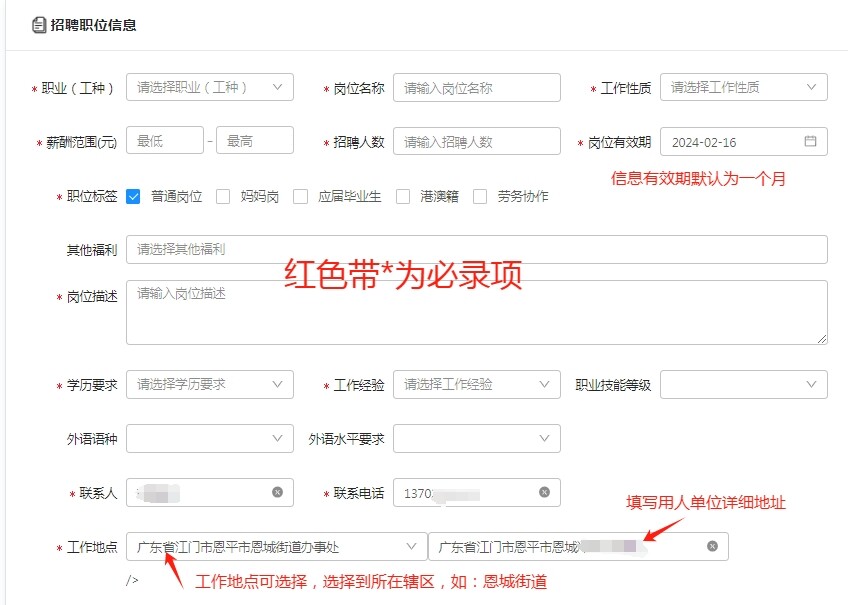848x605 pixels.
Task: Expand the 工作经验 dropdown
Action: pyautogui.click(x=476, y=384)
